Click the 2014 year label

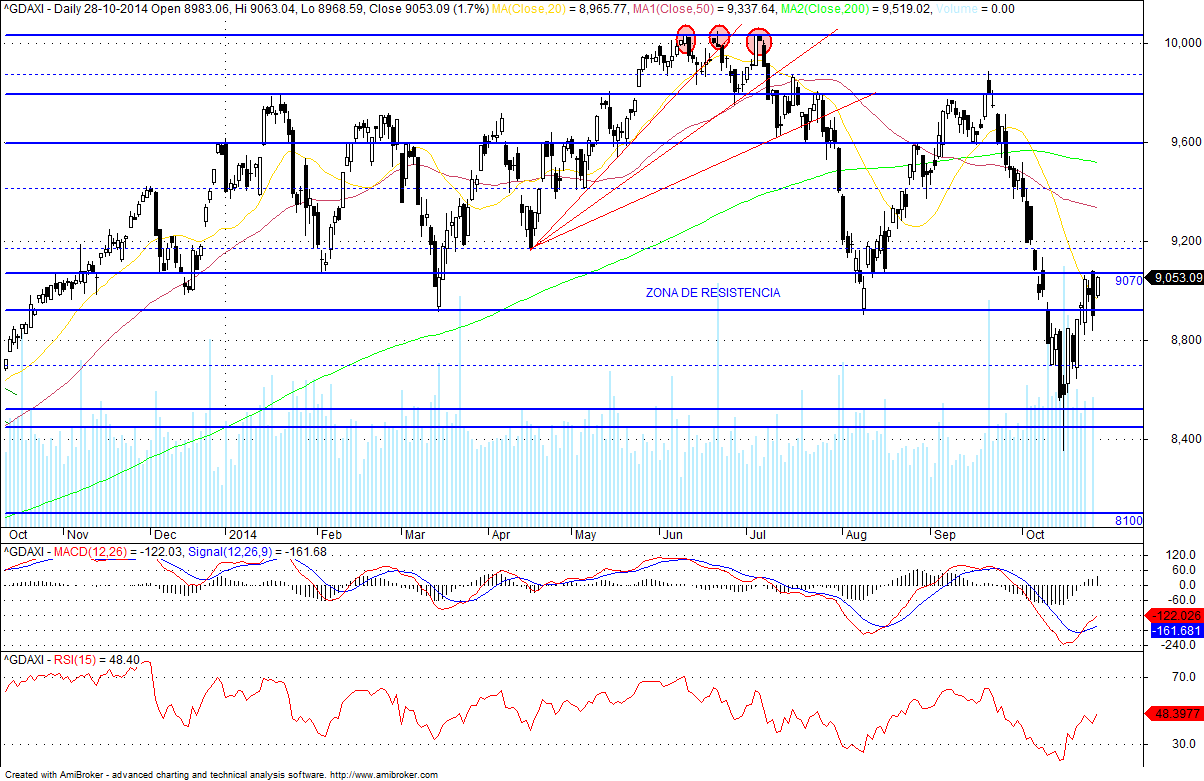tap(243, 534)
